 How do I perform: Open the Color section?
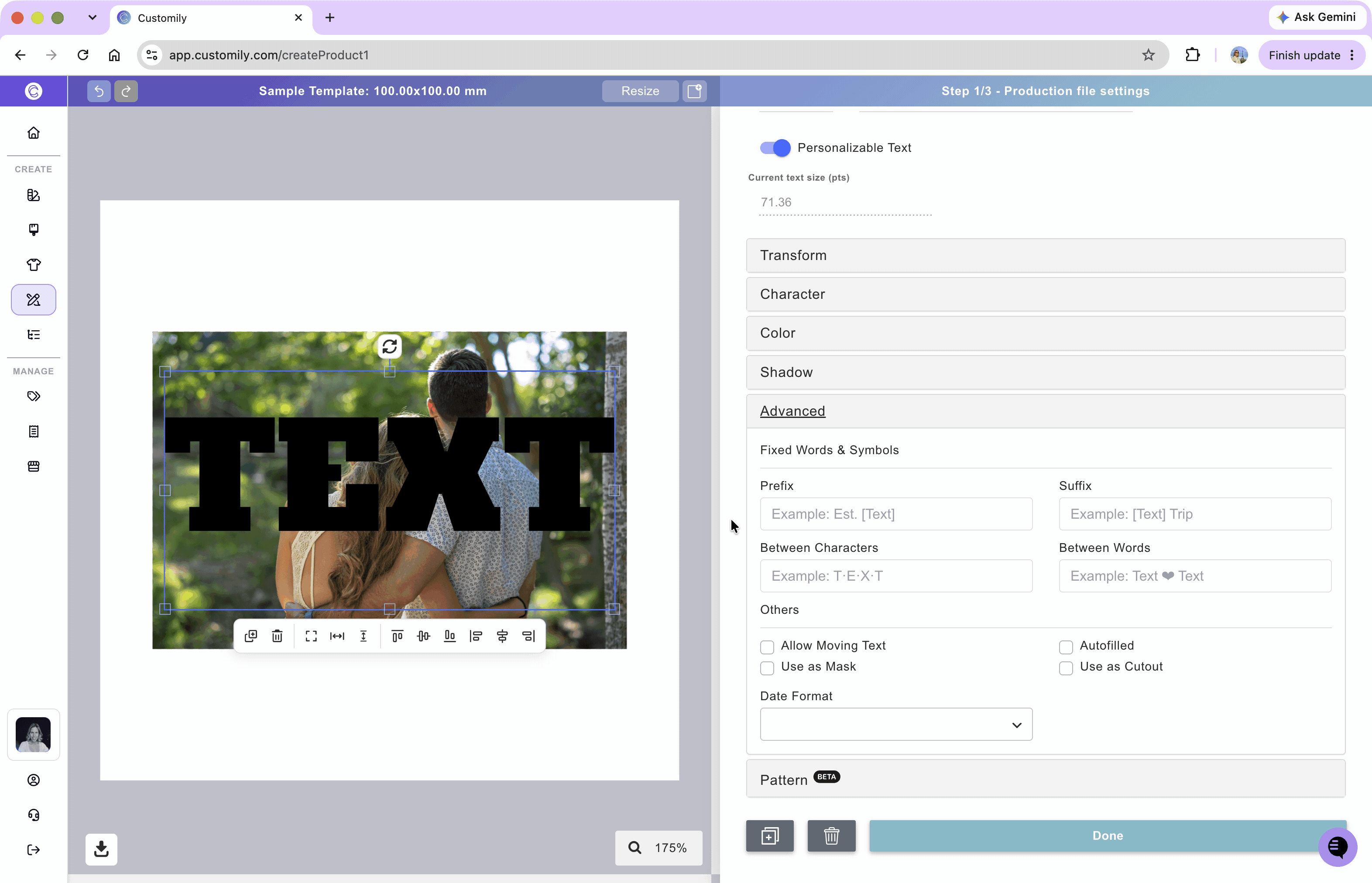click(x=1045, y=333)
